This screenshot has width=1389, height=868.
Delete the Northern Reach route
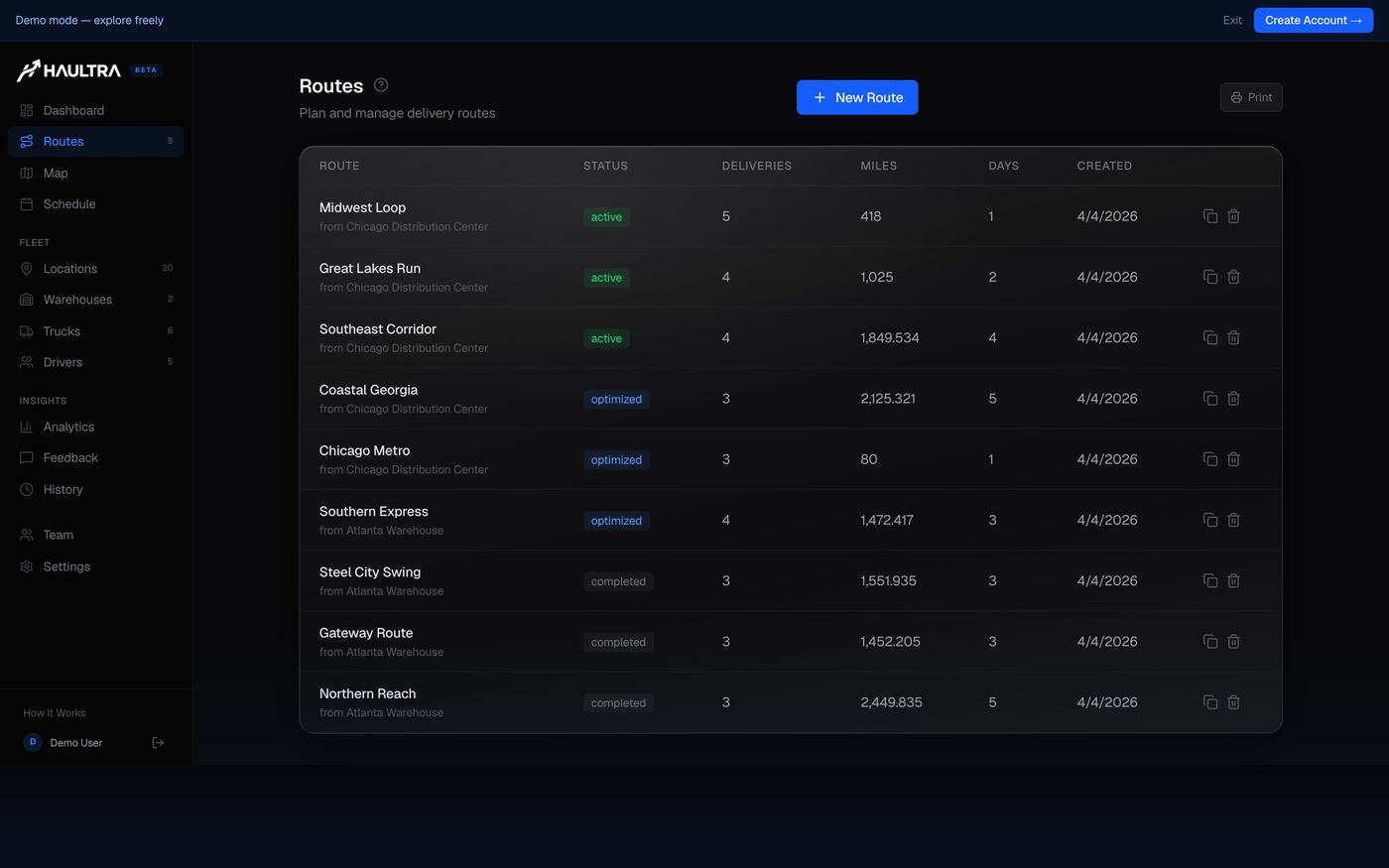click(1234, 702)
